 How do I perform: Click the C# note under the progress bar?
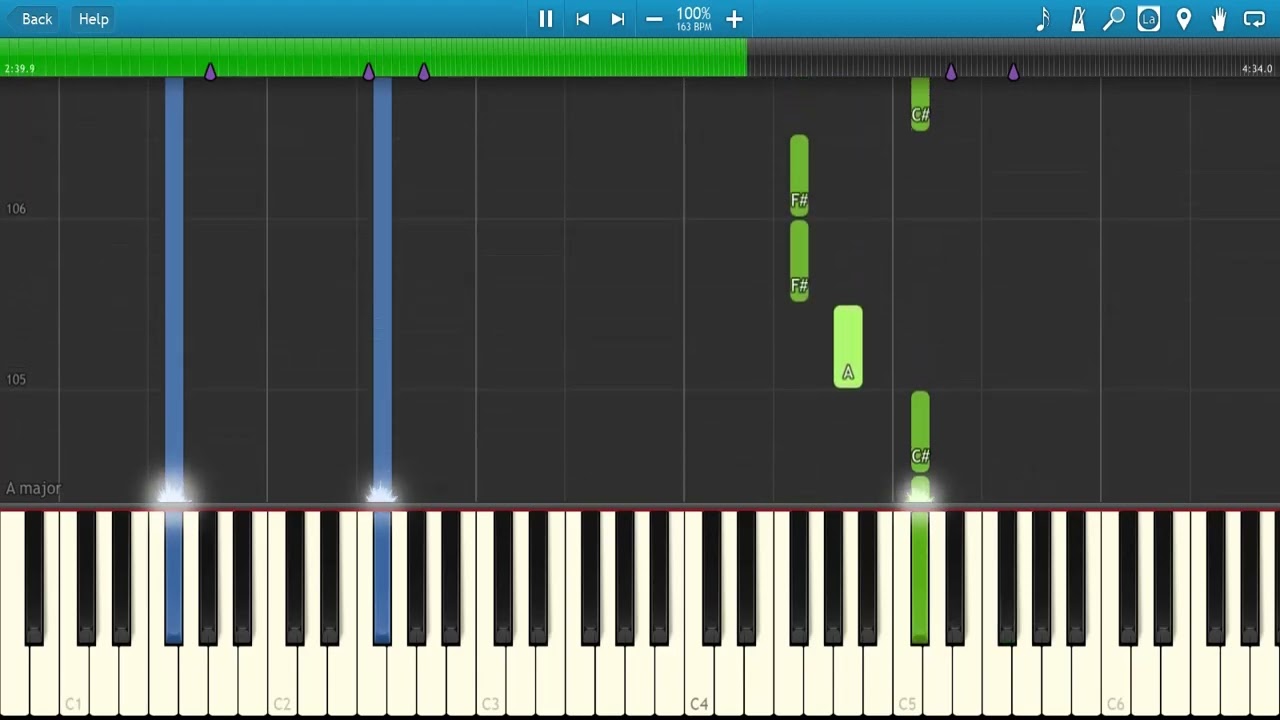point(920,104)
